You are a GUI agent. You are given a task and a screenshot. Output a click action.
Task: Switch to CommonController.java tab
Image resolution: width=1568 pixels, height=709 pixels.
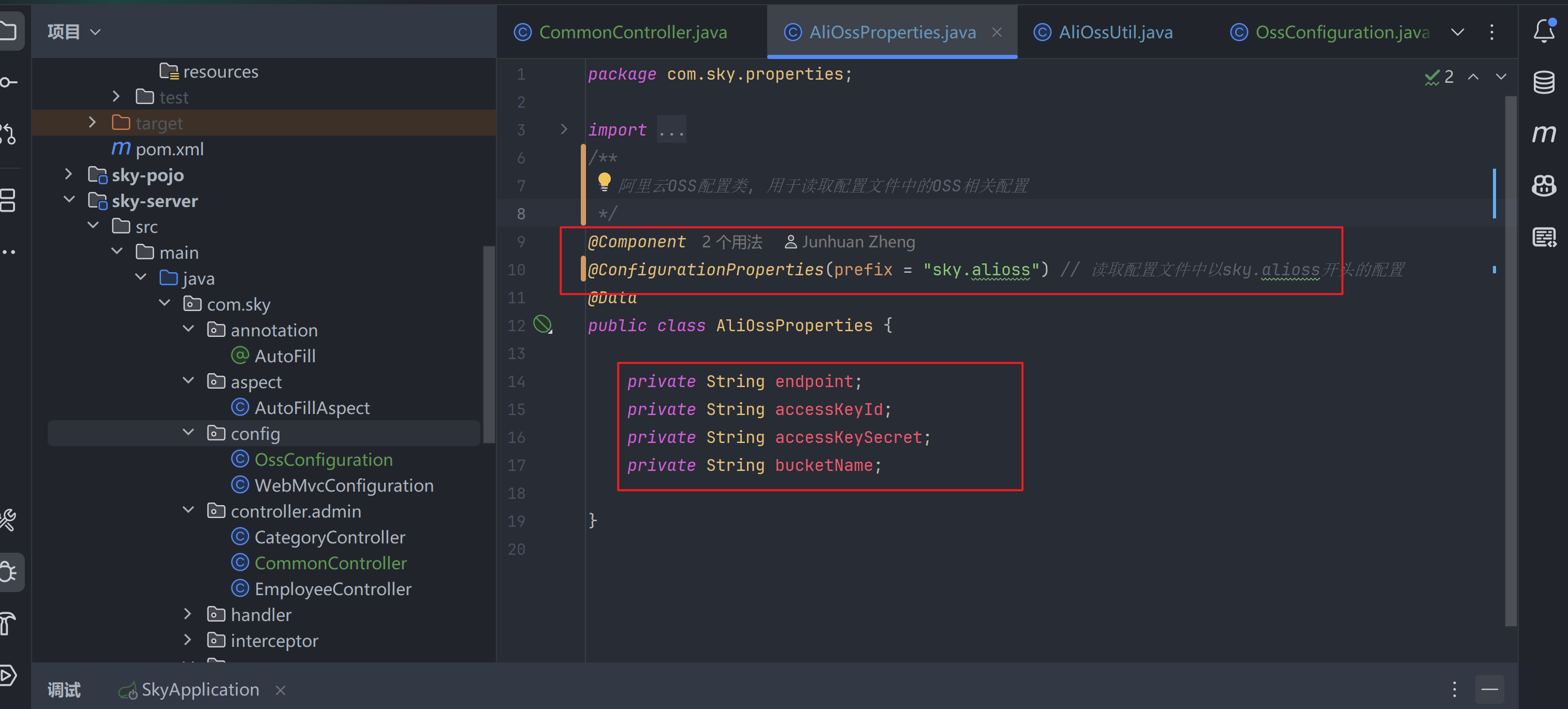click(x=632, y=32)
